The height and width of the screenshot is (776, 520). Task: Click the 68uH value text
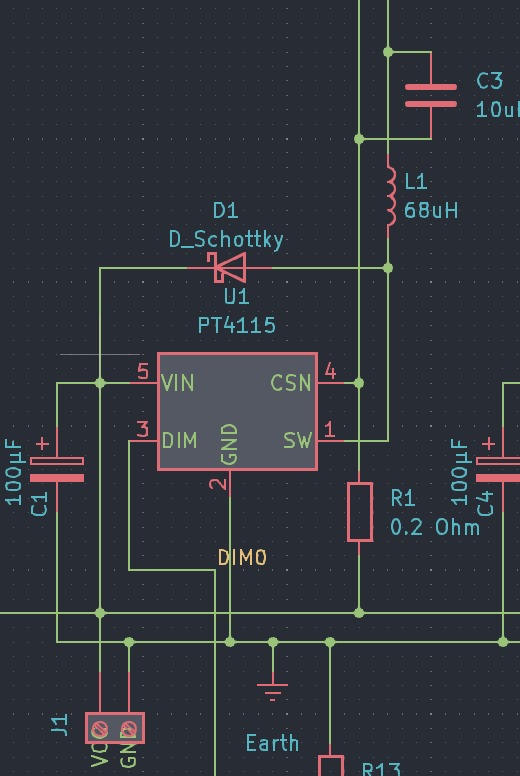431,211
